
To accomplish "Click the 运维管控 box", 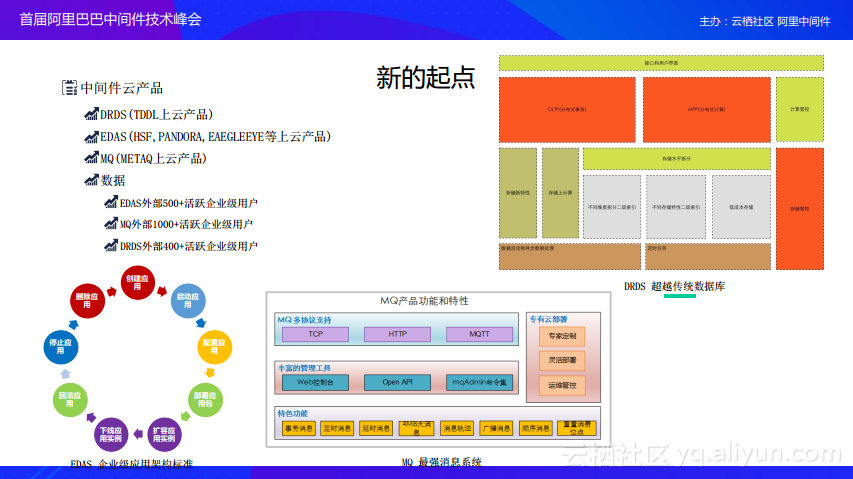I will pyautogui.click(x=562, y=385).
